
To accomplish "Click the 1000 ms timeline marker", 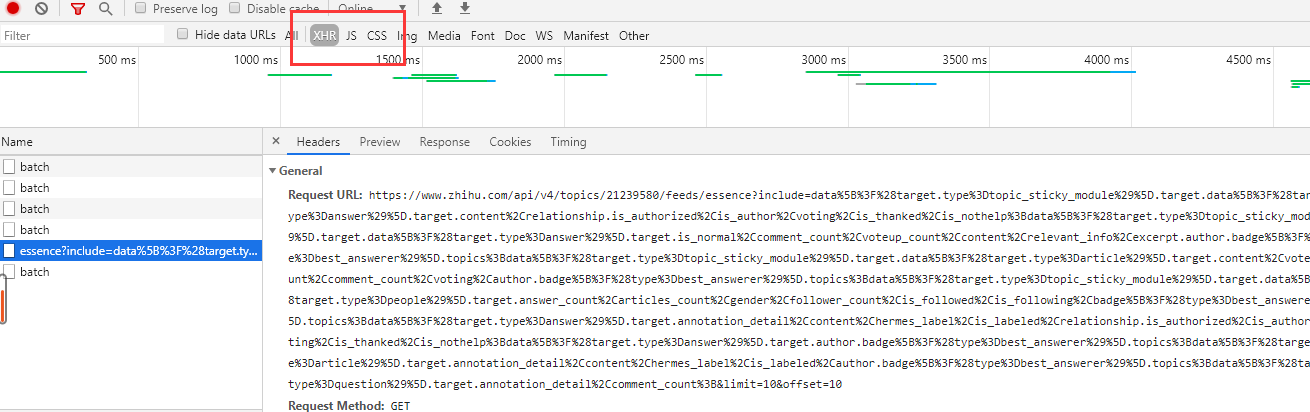I will 256,60.
